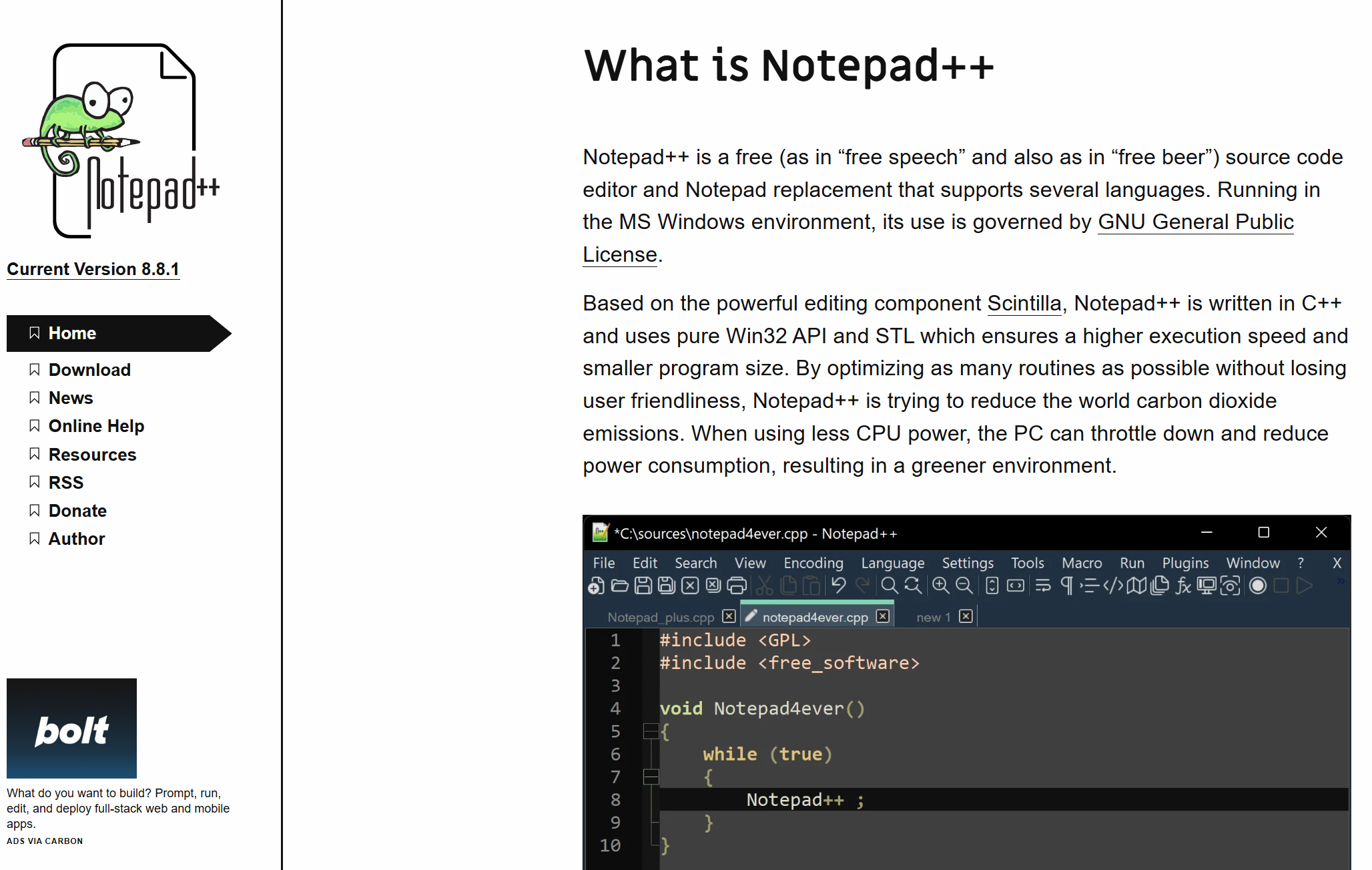1372x870 pixels.
Task: Toggle the Document Map icon
Action: (x=1136, y=586)
